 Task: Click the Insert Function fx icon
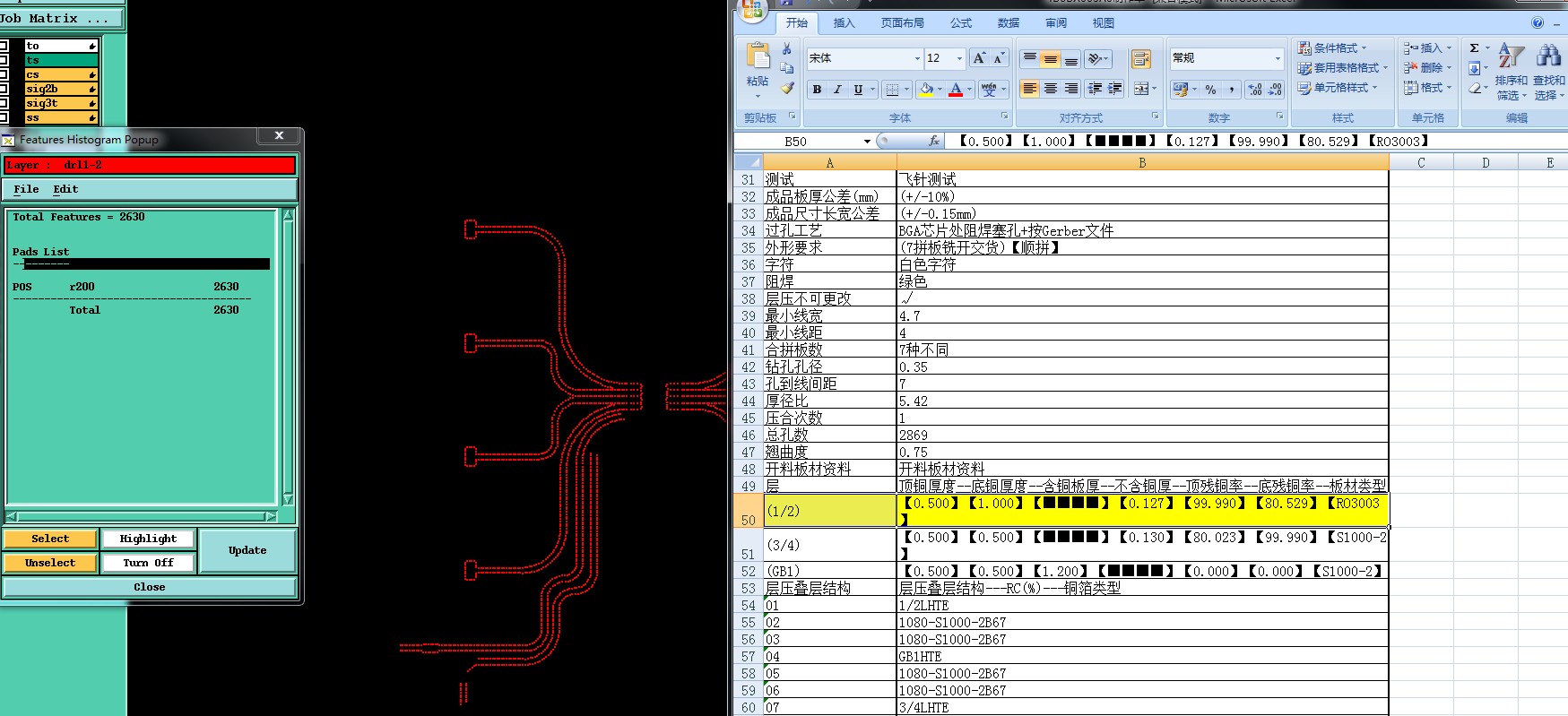934,142
